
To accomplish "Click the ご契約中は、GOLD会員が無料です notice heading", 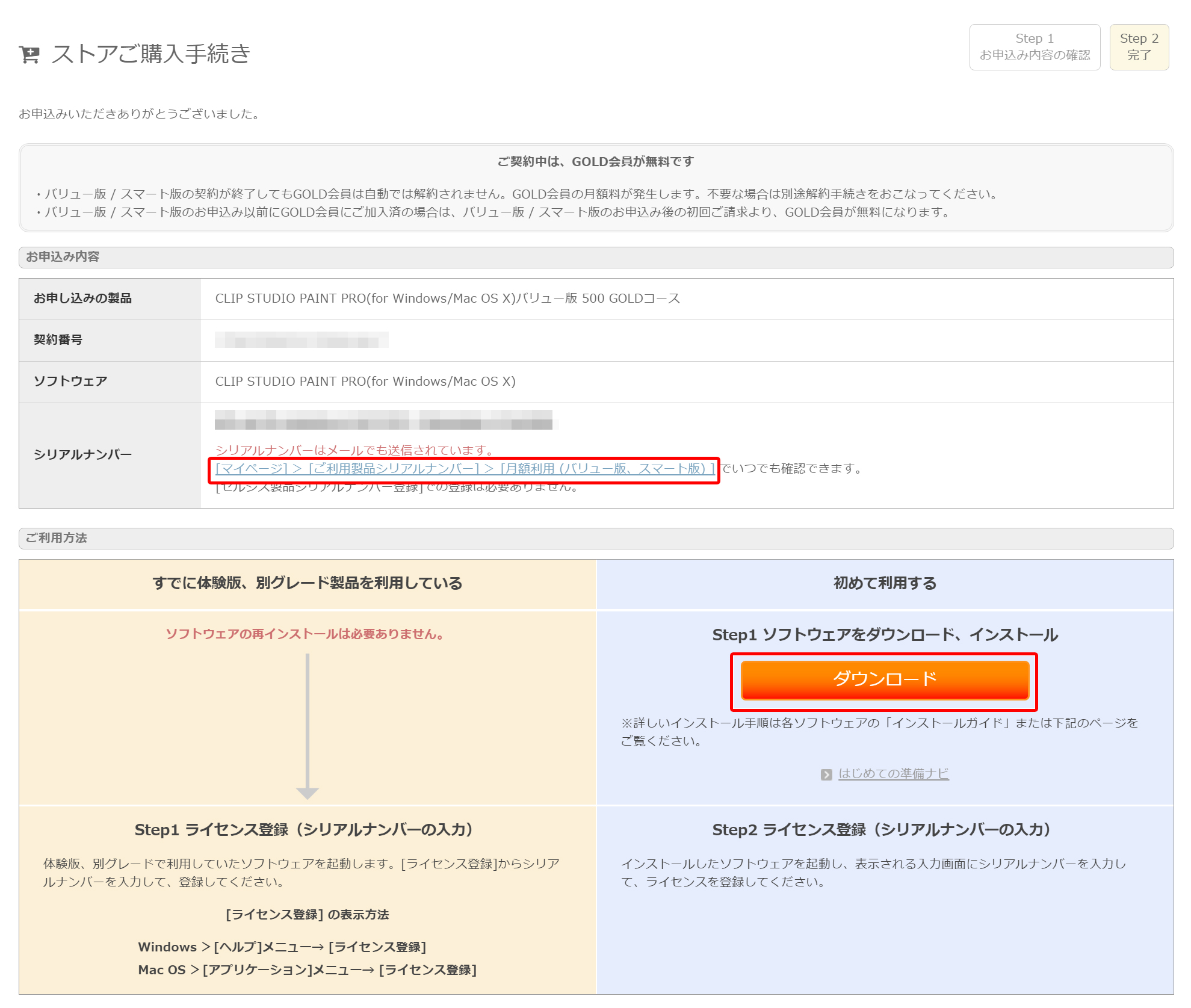I will point(596,162).
